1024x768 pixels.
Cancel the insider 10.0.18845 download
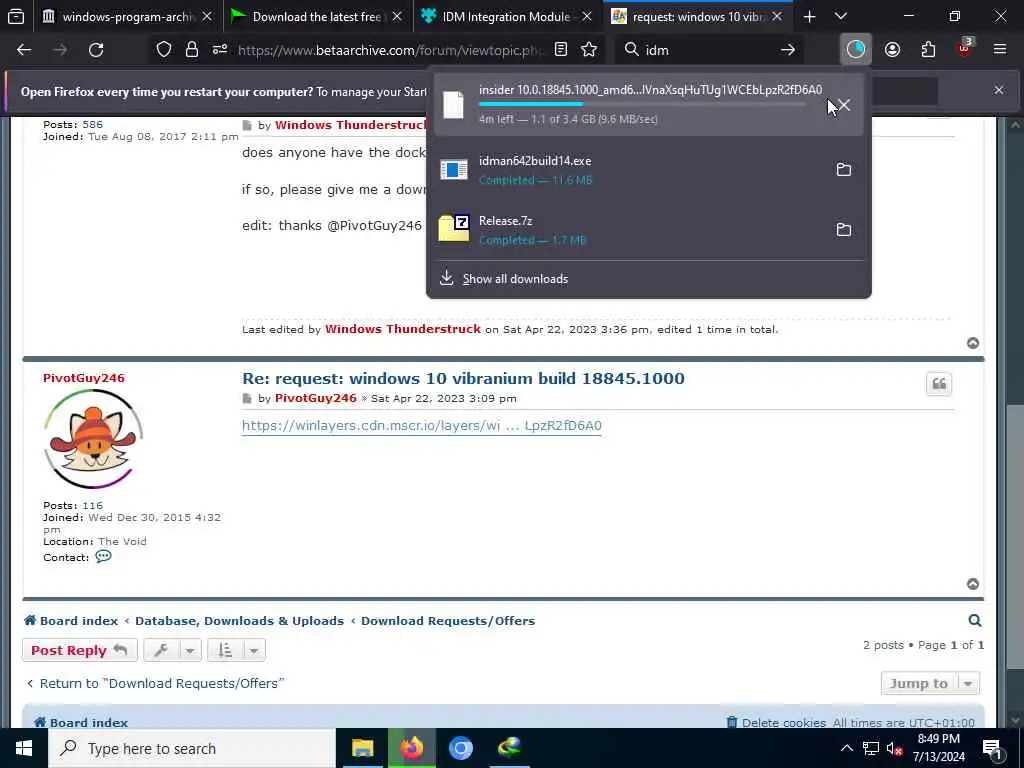click(x=844, y=105)
